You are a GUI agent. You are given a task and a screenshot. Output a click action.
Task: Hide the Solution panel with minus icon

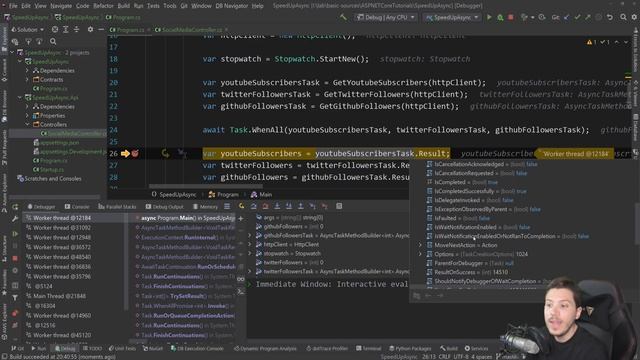coord(101,29)
